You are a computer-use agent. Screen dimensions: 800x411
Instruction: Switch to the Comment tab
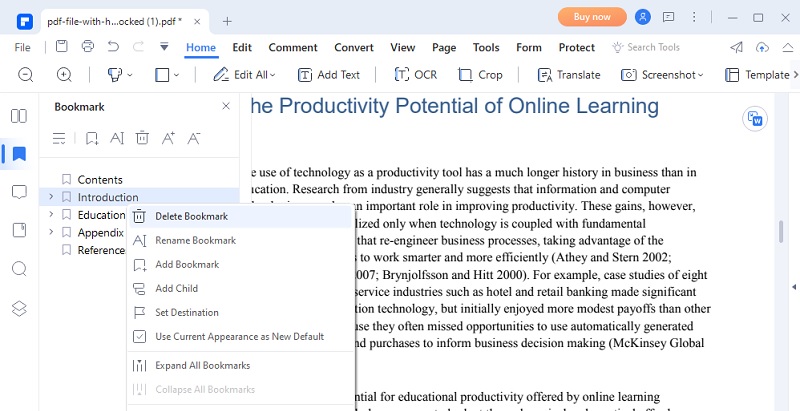click(x=293, y=47)
